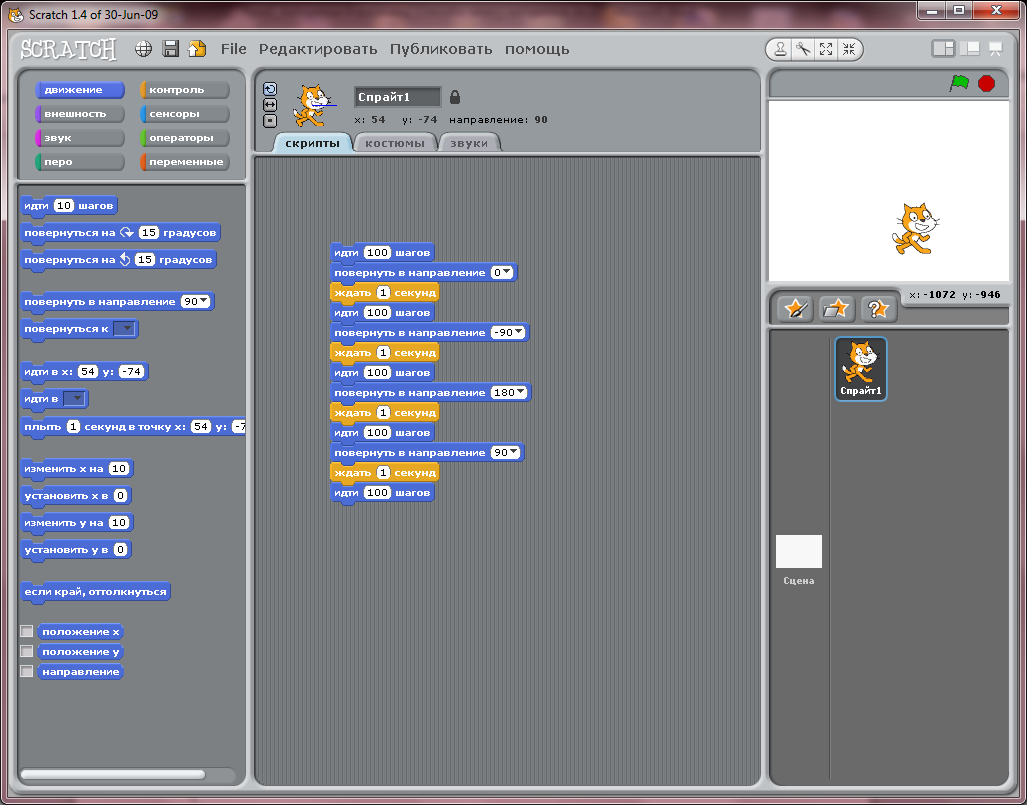This screenshot has width=1027, height=805.
Task: Click the red stop sign button
Action: point(986,83)
